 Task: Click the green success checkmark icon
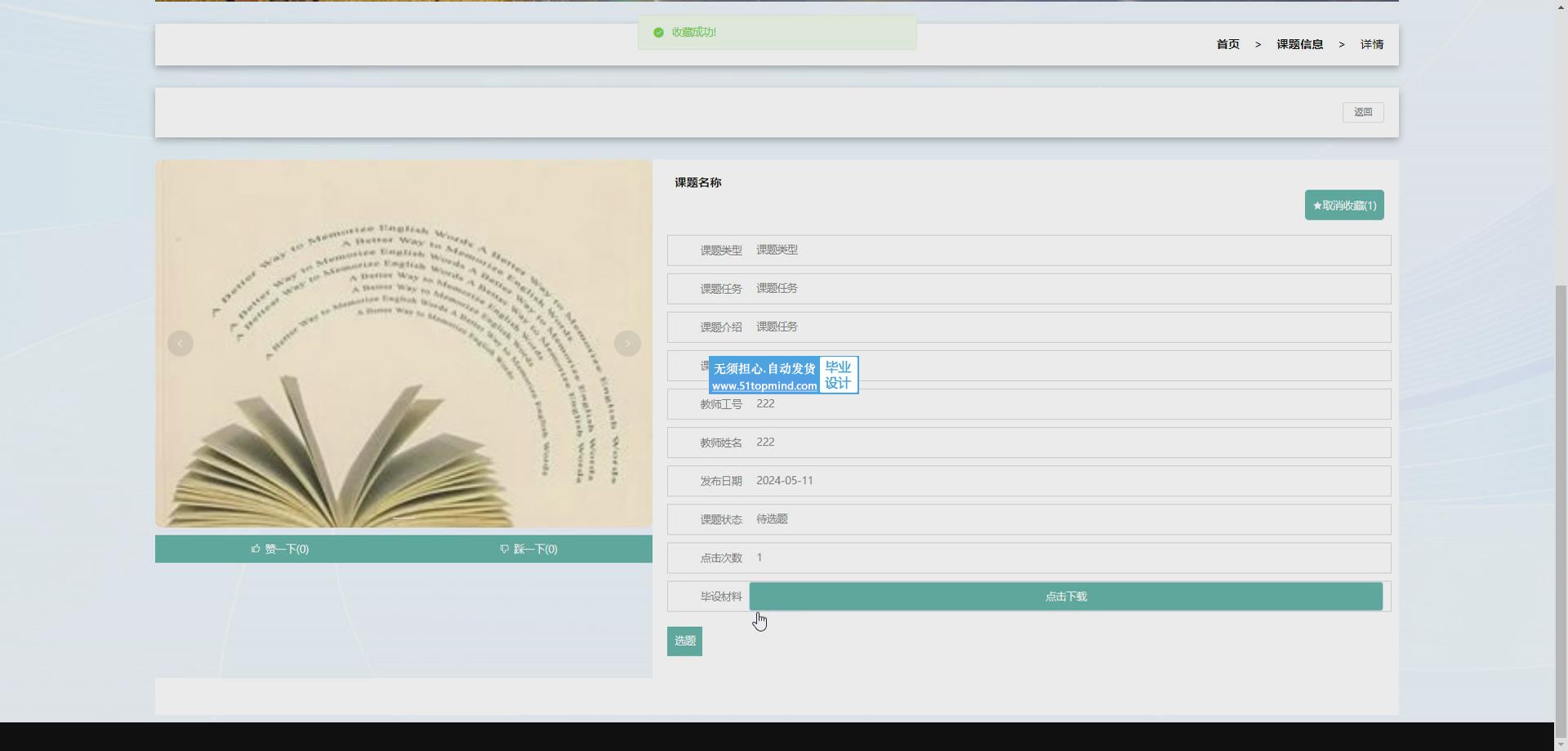[658, 33]
